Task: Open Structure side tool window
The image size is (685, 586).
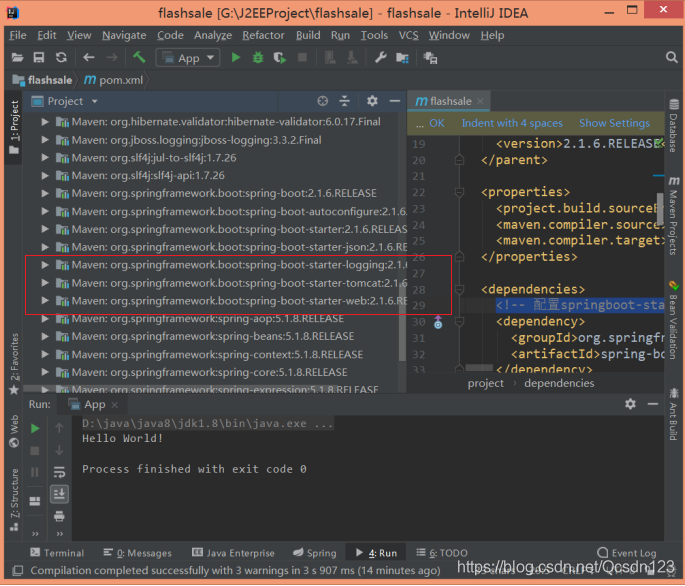Action: click(14, 499)
